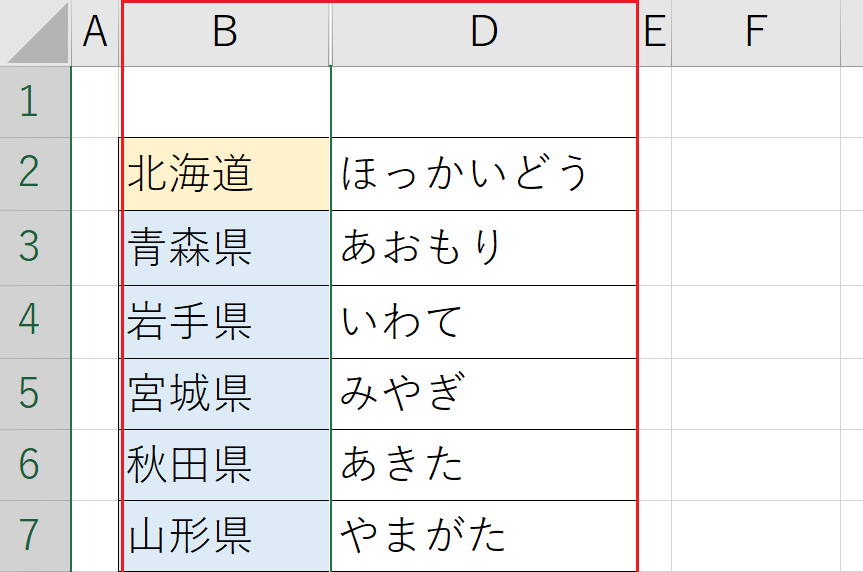Click the cell containing ほっかいどう

[484, 174]
